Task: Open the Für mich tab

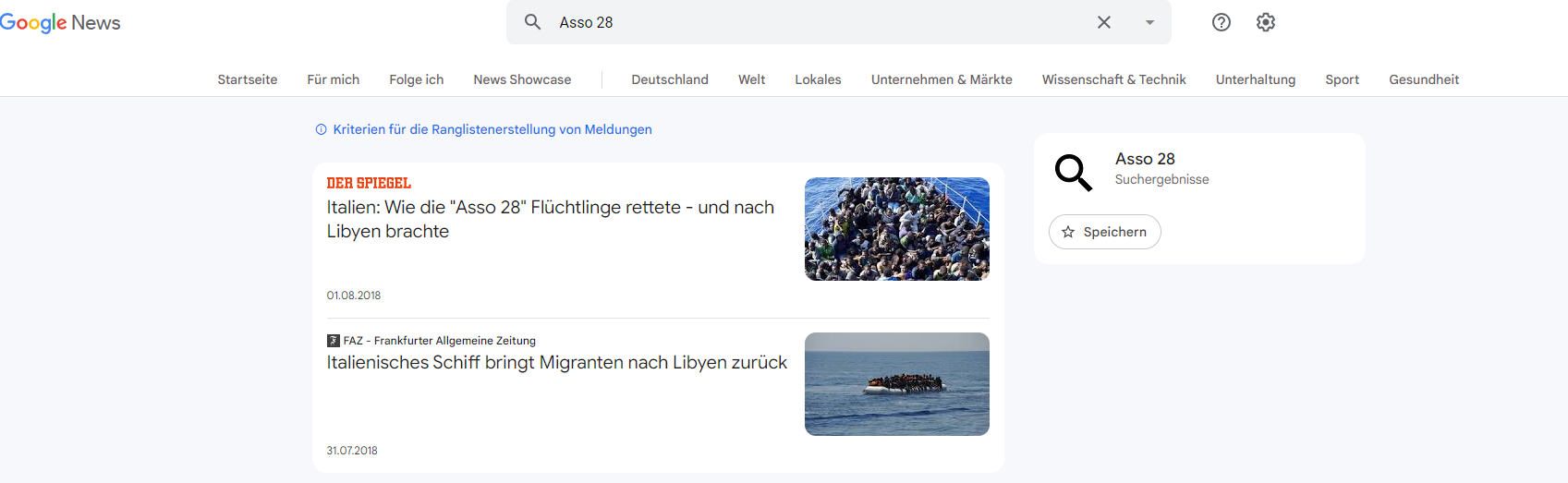Action: (x=334, y=79)
